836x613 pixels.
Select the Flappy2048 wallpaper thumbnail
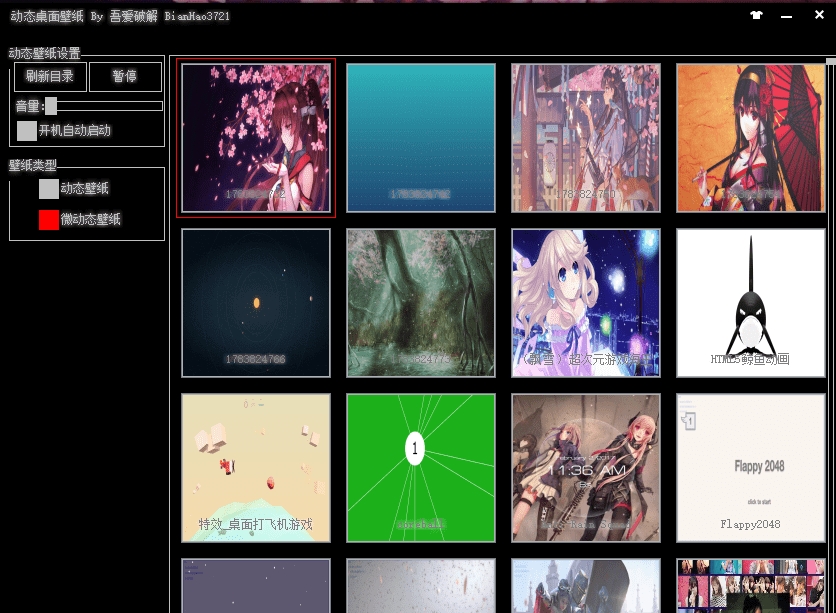tap(751, 468)
